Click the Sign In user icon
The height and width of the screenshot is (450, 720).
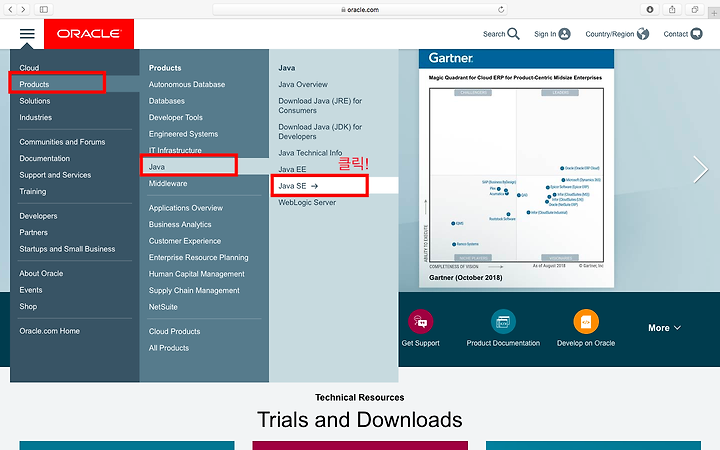[564, 34]
